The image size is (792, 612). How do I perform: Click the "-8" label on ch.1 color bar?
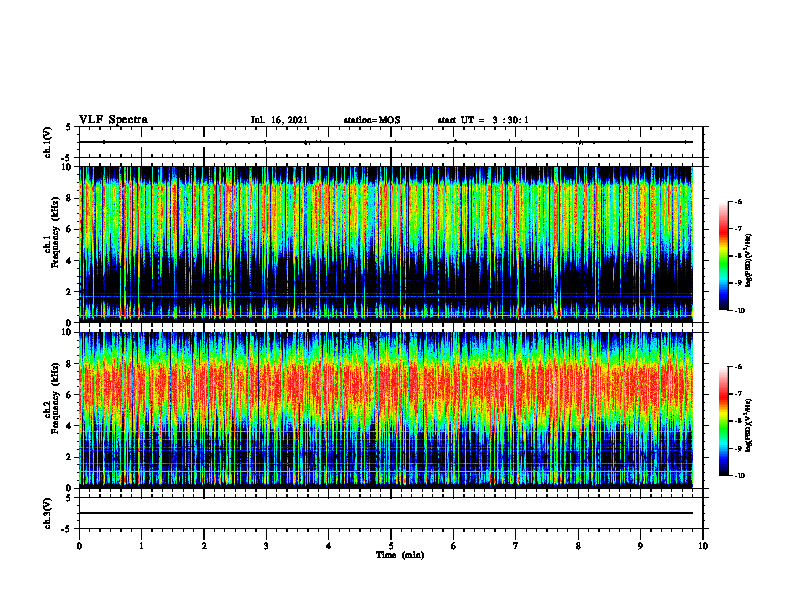(739, 256)
